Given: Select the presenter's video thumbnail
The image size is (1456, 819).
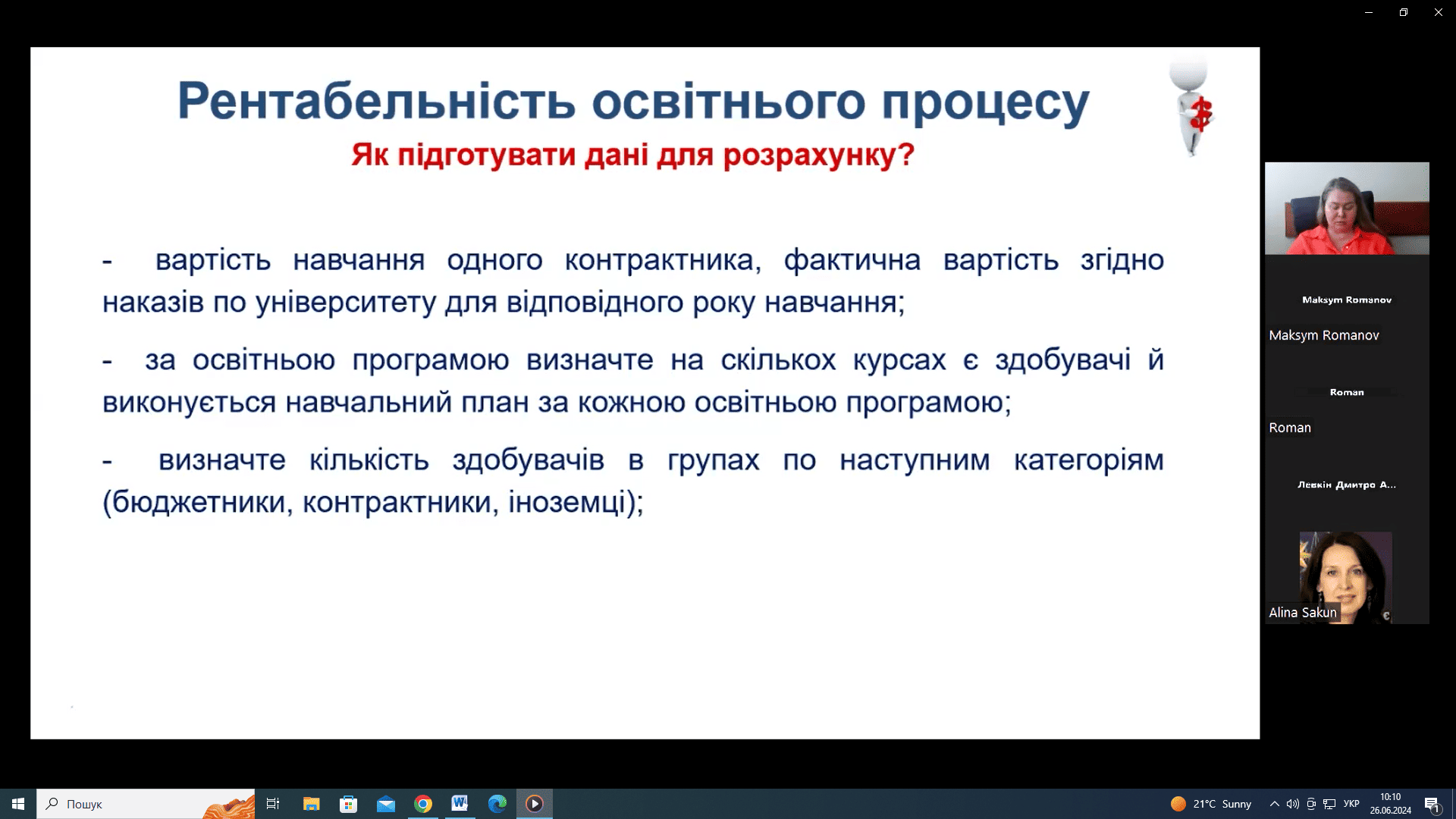Looking at the screenshot, I should coord(1346,209).
